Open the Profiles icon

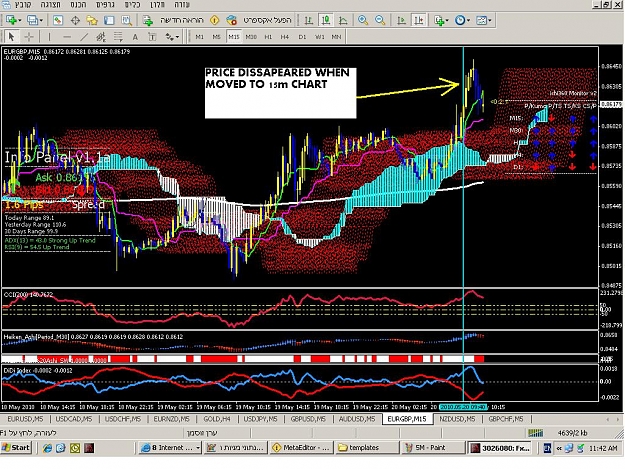point(32,20)
